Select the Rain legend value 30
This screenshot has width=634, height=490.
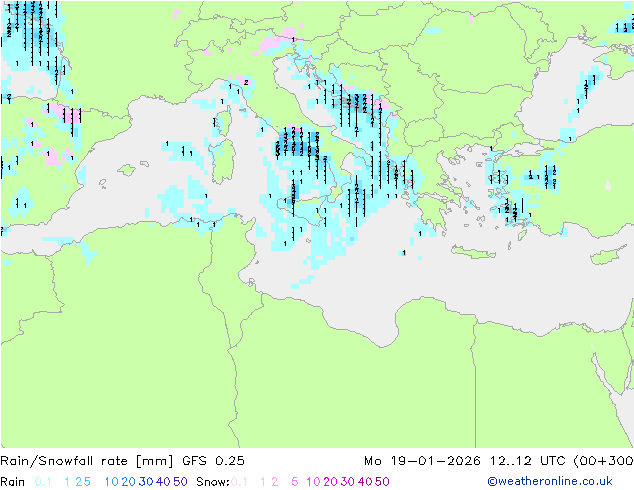(146, 482)
